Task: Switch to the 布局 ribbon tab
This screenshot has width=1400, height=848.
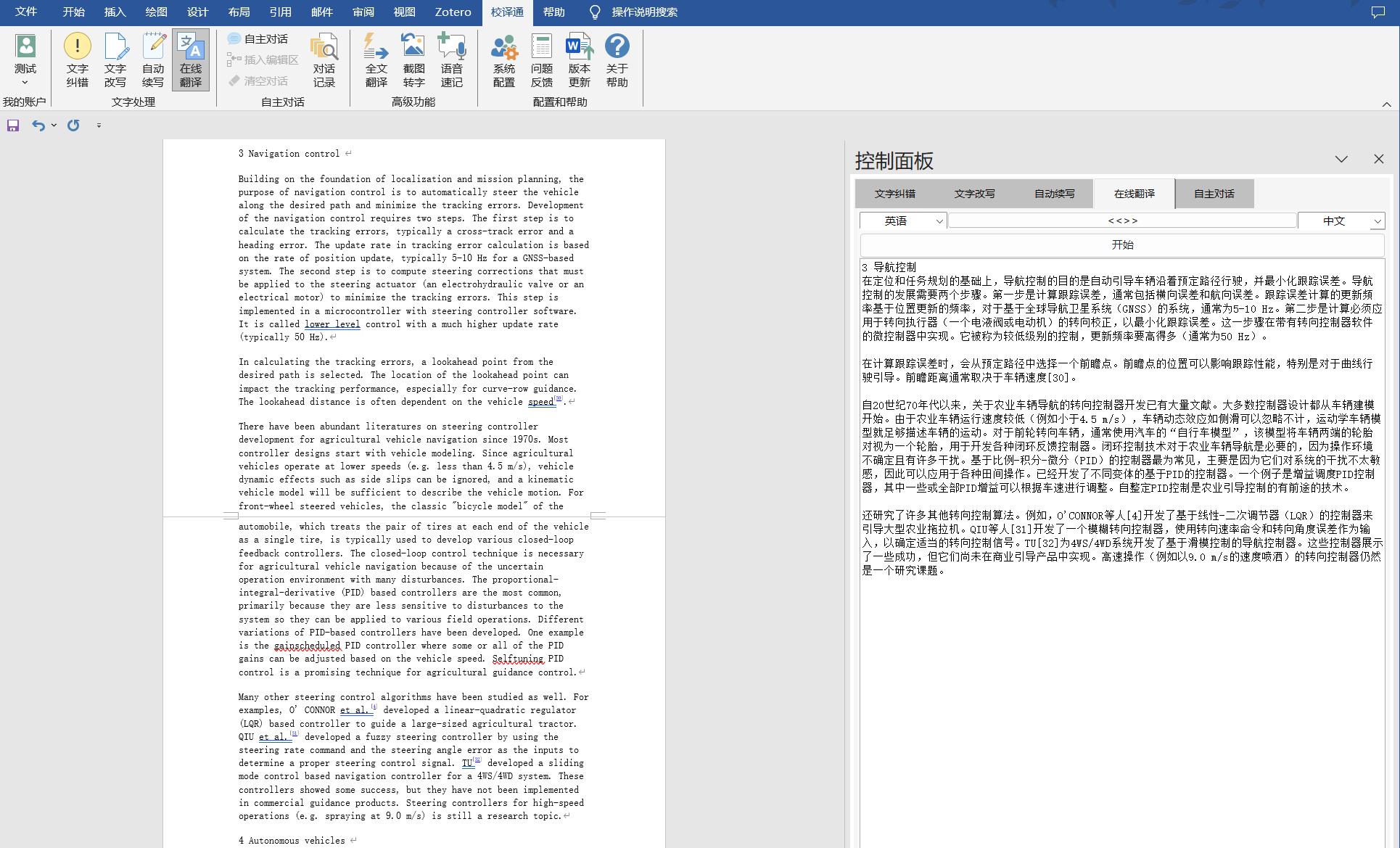Action: tap(239, 12)
